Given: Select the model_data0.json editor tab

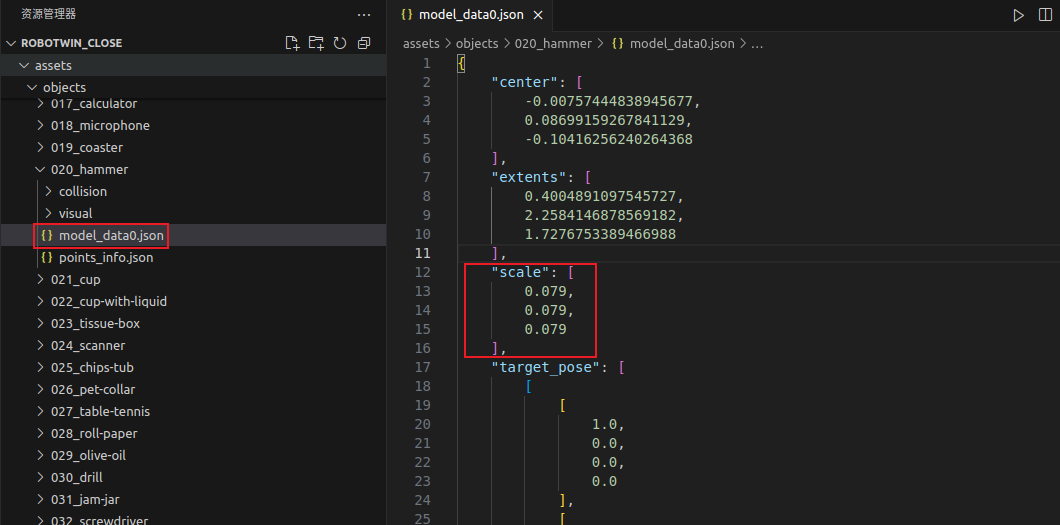Looking at the screenshot, I should tap(470, 15).
